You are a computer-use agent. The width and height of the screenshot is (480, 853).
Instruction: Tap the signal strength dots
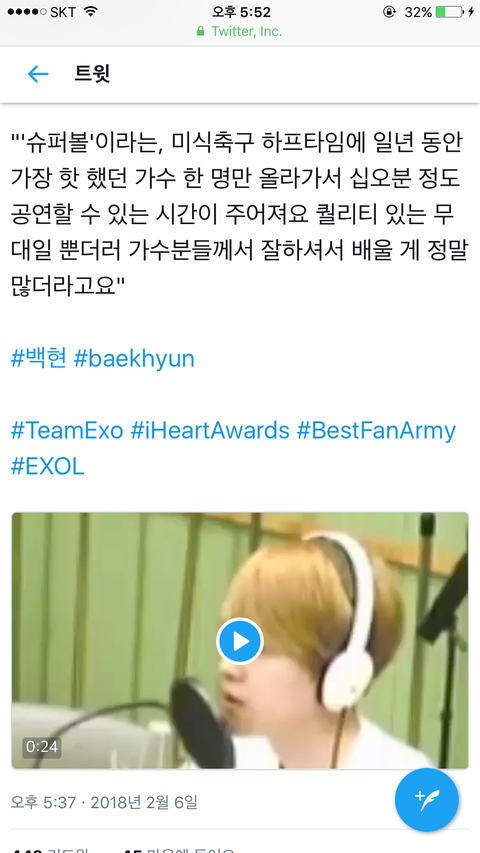click(27, 12)
